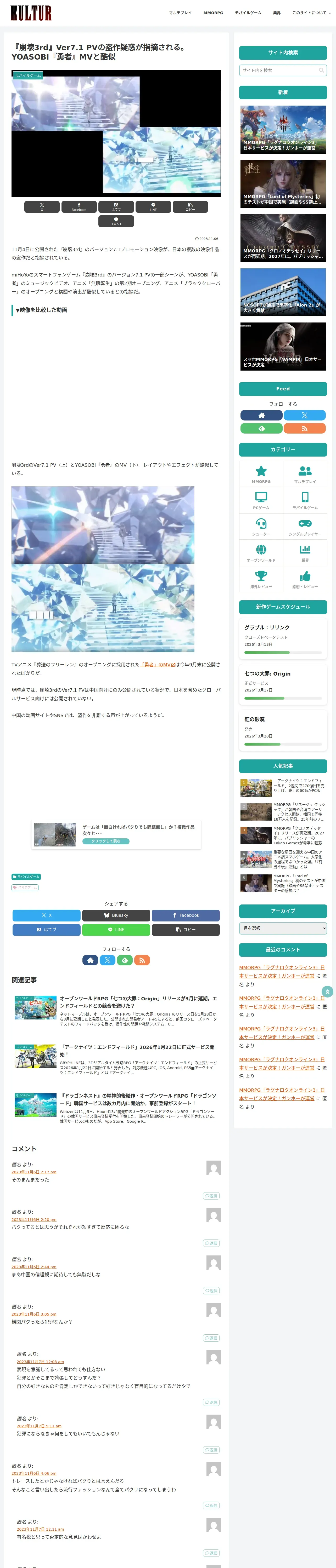336x1568 pixels.
Task: Click home follow icon below article
Action: pos(90,960)
